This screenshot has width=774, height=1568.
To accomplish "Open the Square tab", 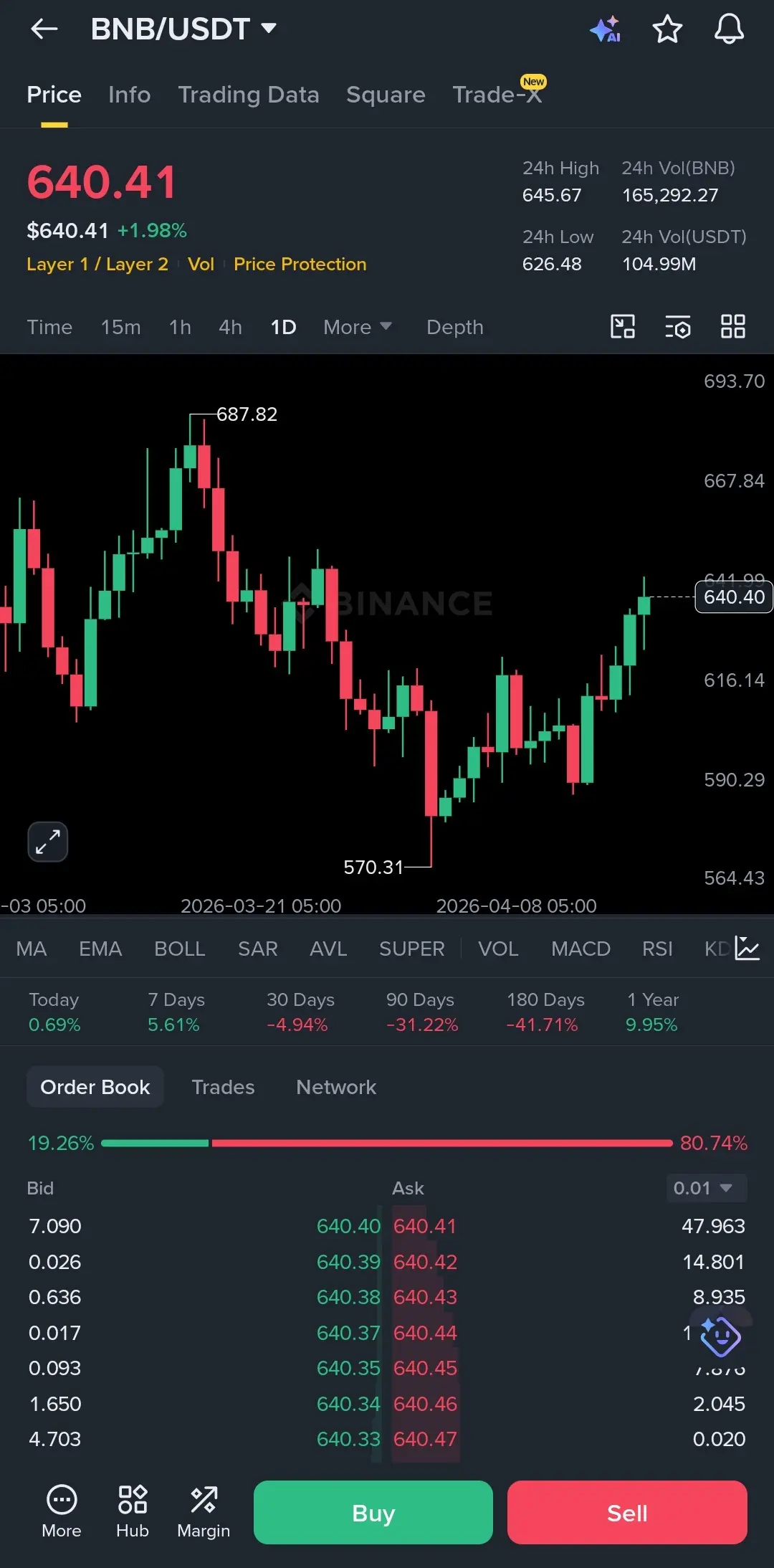I will 386,95.
